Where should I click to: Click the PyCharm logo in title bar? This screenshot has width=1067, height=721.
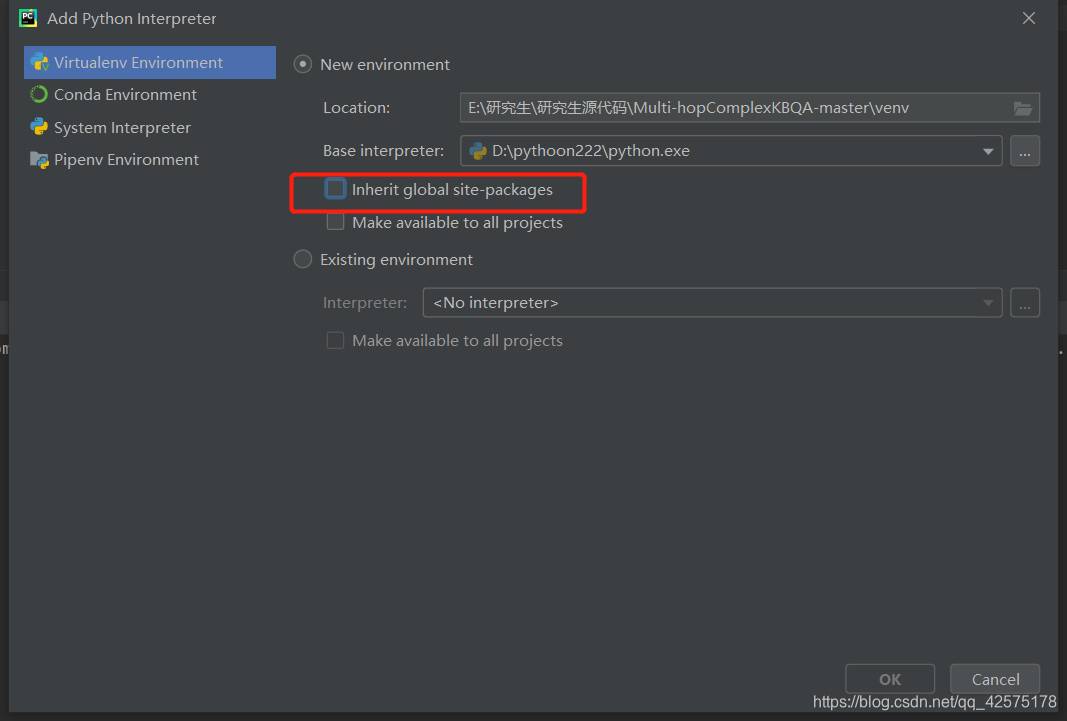pyautogui.click(x=28, y=18)
